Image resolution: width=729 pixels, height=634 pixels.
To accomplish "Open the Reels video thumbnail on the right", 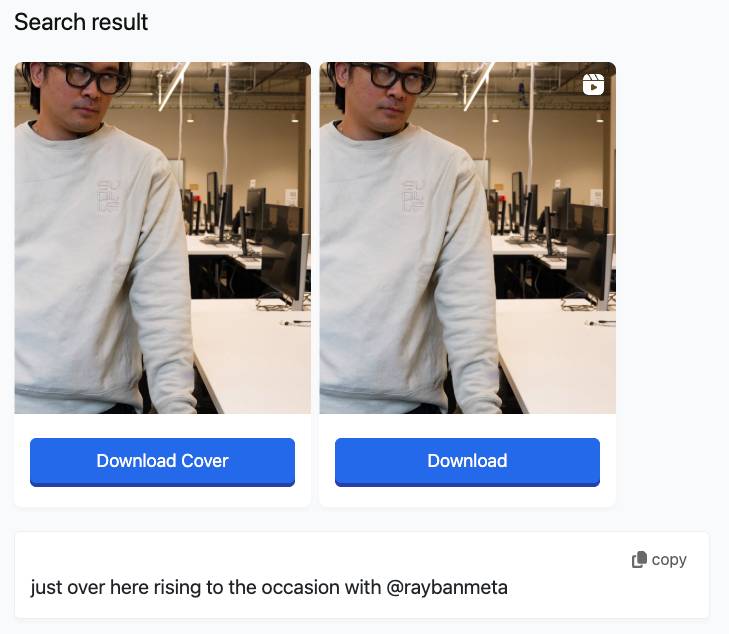I will (467, 238).
